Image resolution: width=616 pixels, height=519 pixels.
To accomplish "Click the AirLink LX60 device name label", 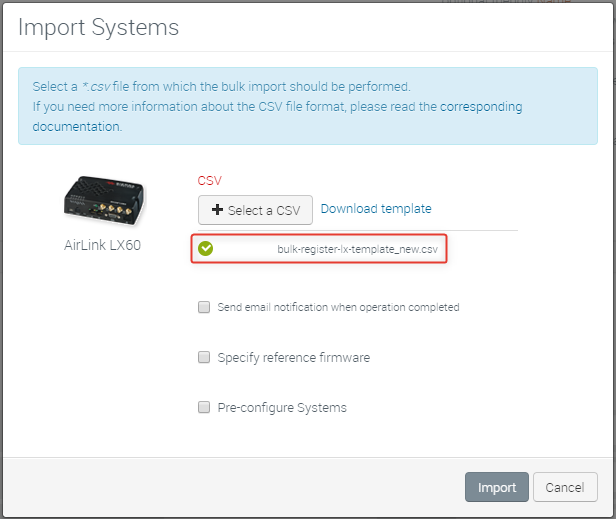I will (x=102, y=246).
